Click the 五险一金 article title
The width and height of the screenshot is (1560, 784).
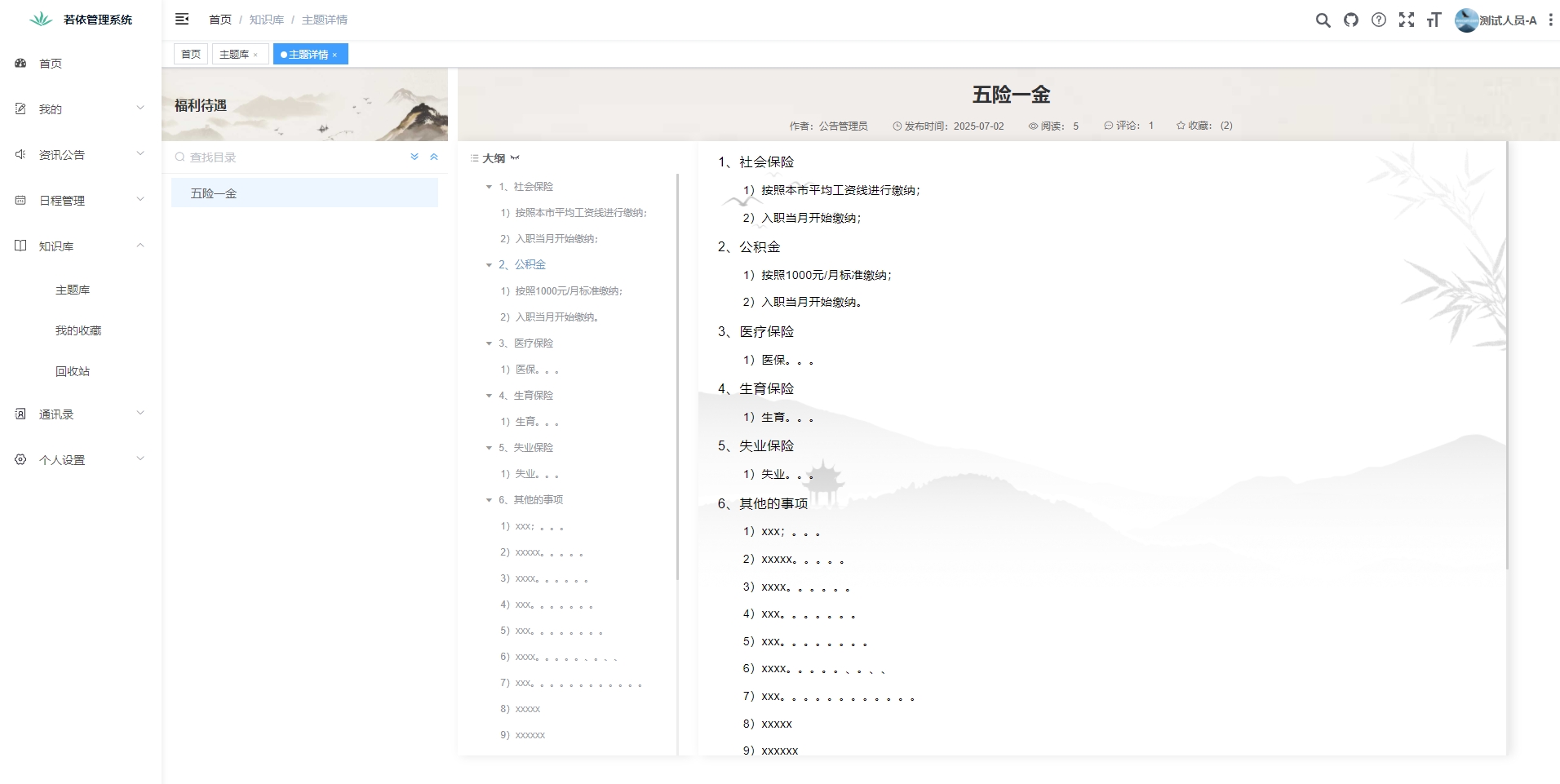click(1010, 95)
